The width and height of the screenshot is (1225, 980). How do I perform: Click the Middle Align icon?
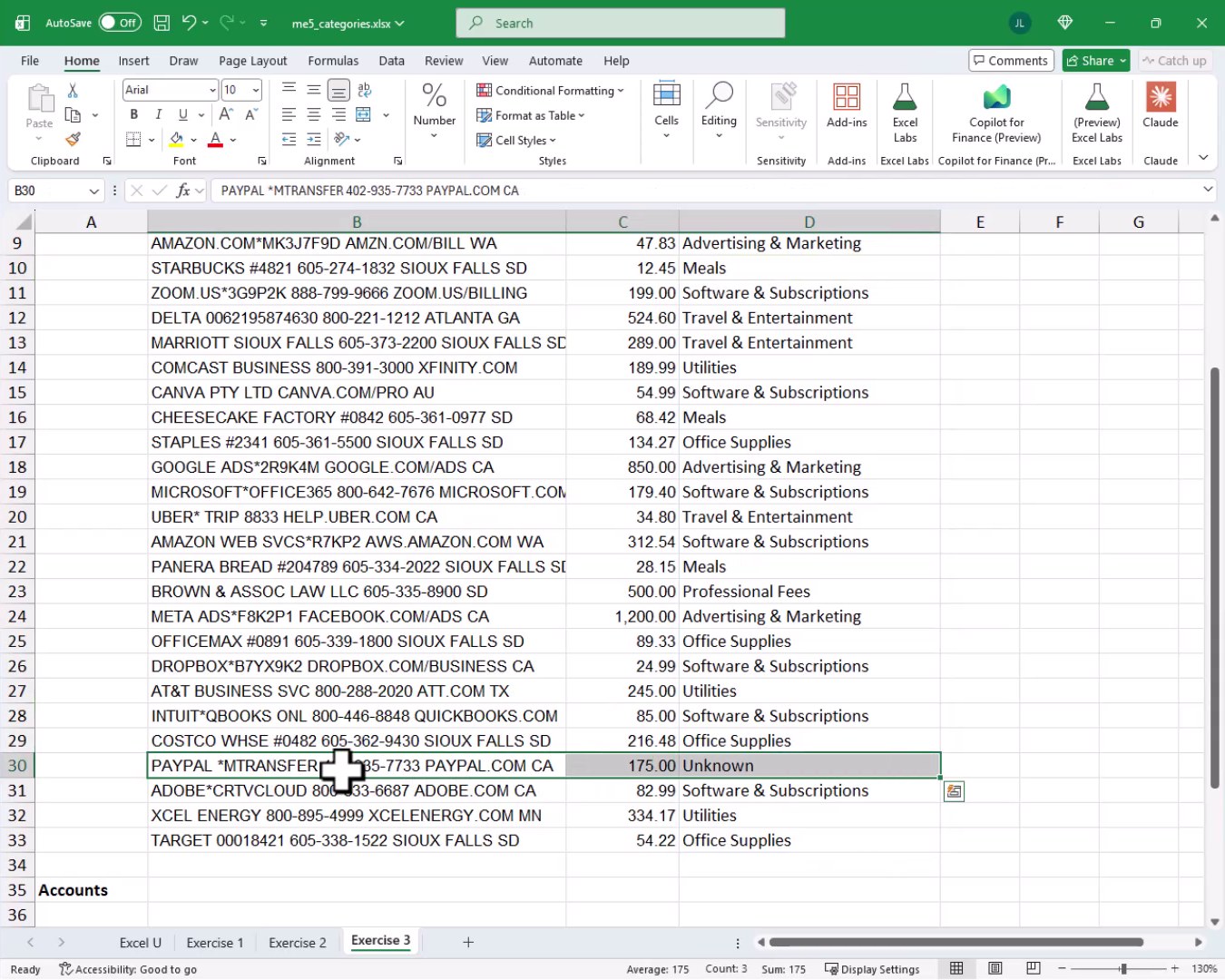tap(314, 90)
